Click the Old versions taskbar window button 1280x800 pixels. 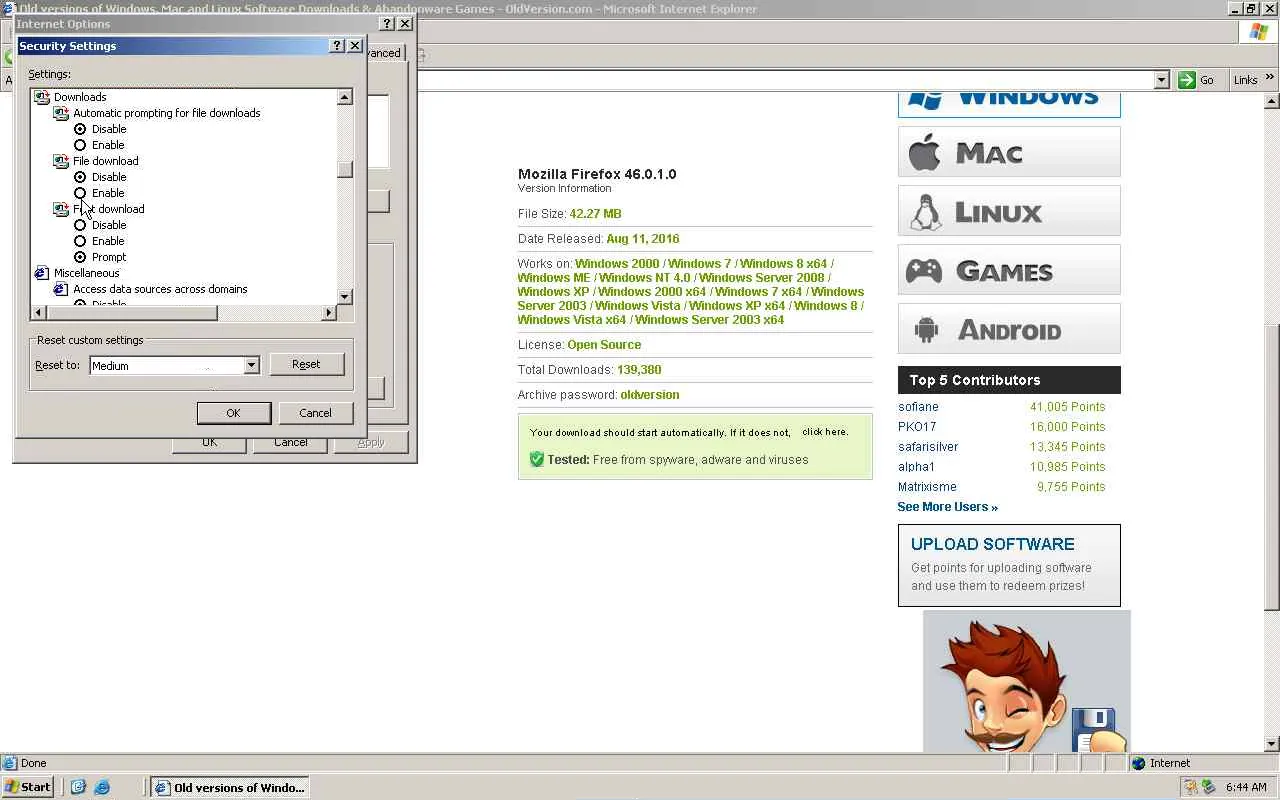tap(228, 787)
